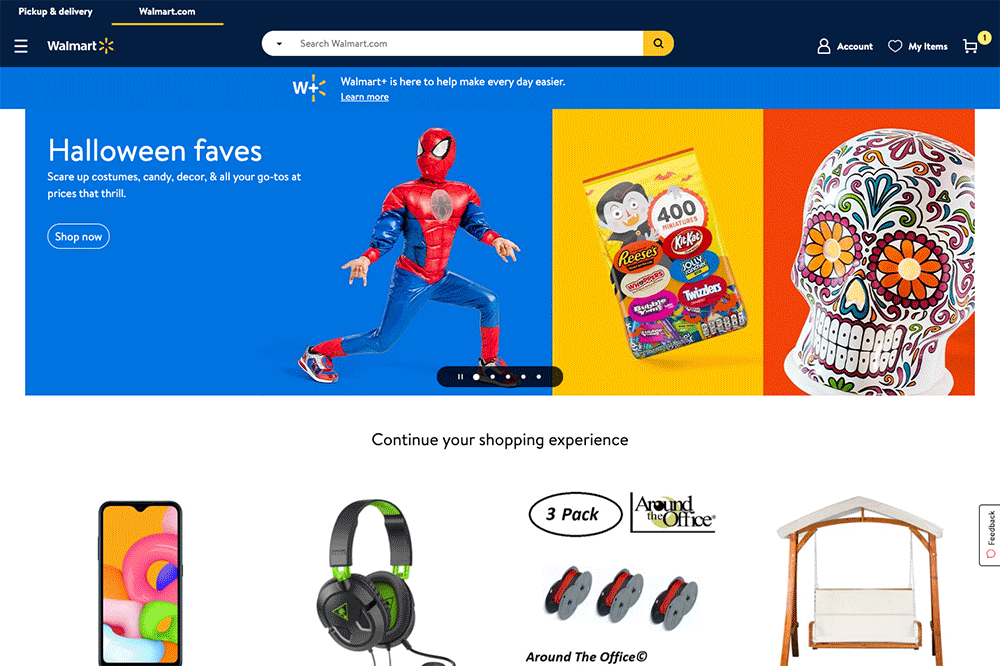Expand the search department dropdown arrow
The height and width of the screenshot is (666, 1000).
coord(279,43)
